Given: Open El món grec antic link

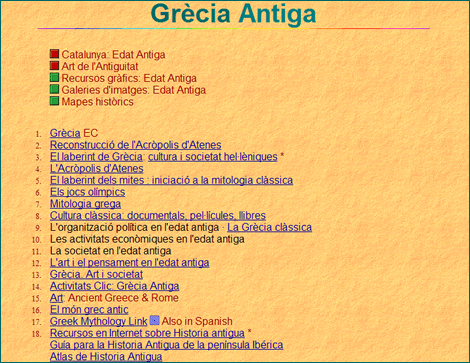Looking at the screenshot, I should pyautogui.click(x=89, y=310).
